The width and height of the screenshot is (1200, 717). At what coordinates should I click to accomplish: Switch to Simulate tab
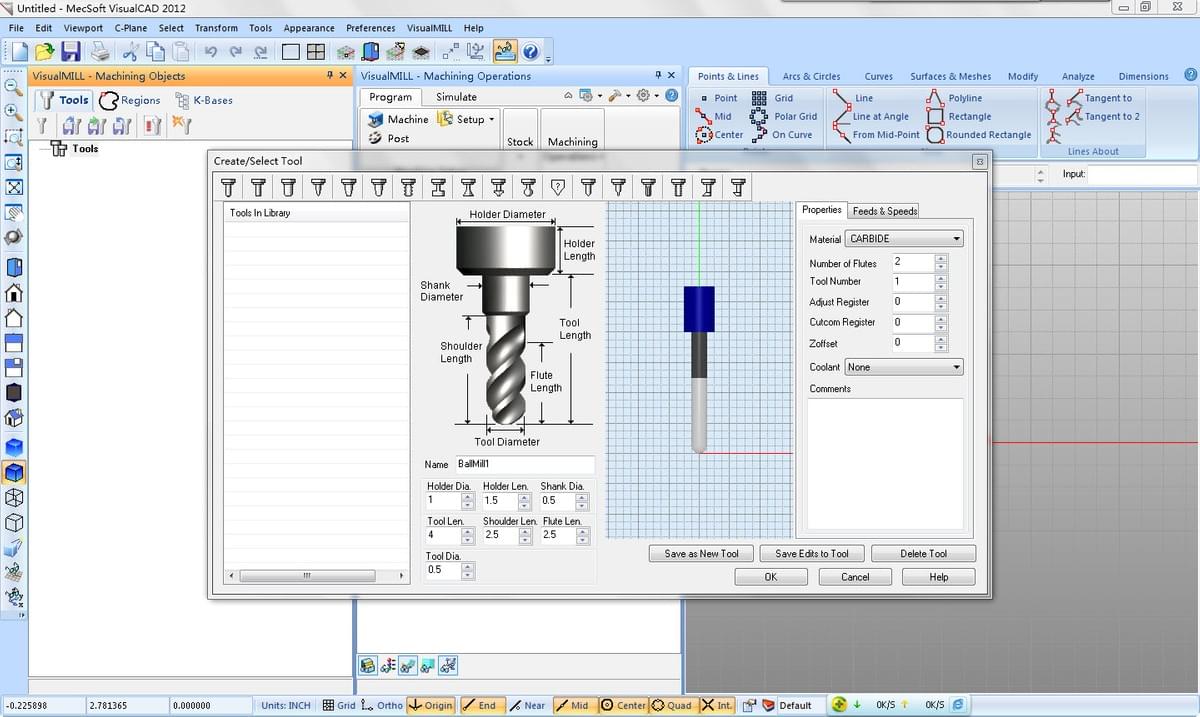tap(456, 97)
